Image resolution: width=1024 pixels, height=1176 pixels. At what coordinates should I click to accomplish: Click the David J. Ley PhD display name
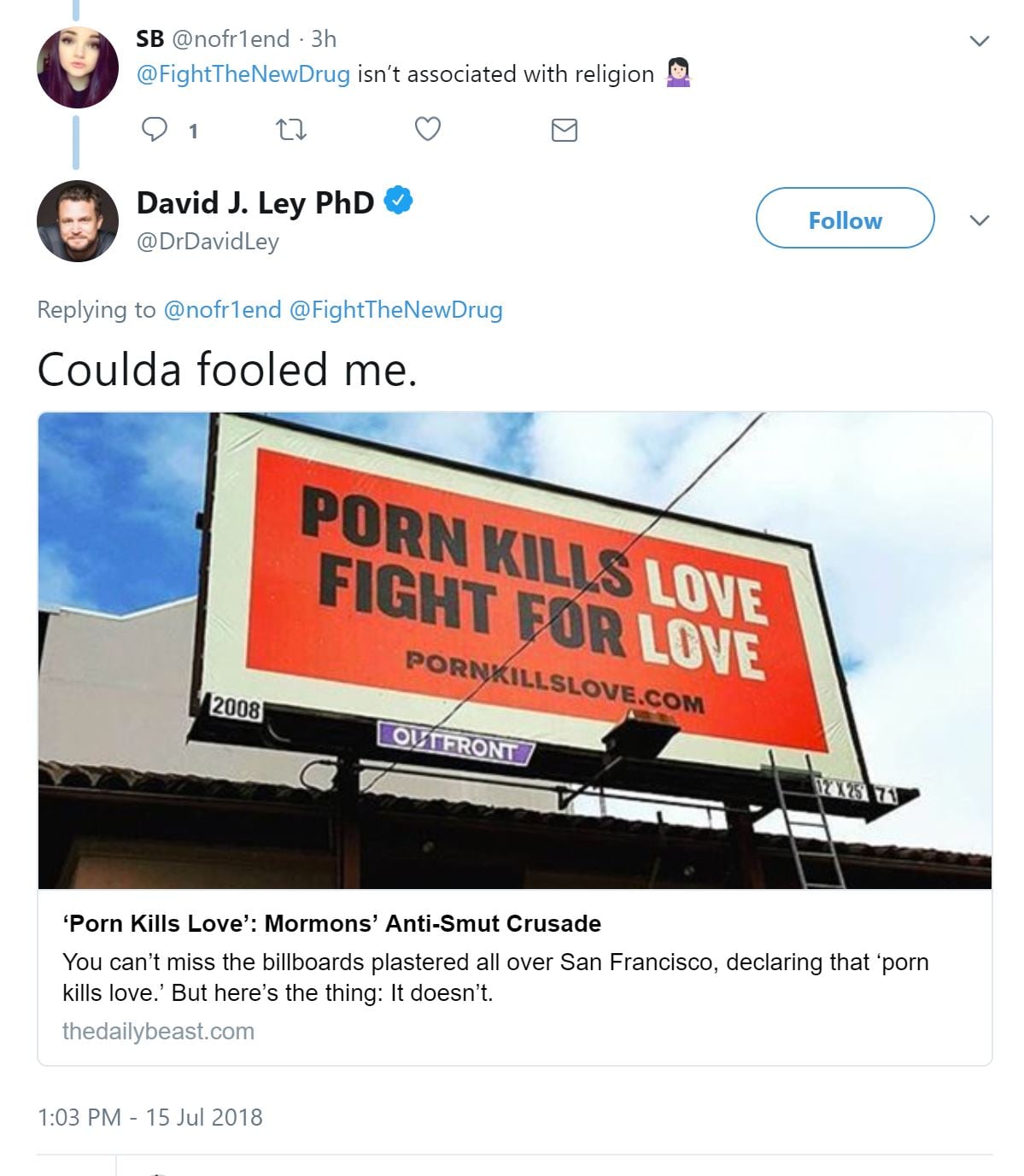[255, 202]
